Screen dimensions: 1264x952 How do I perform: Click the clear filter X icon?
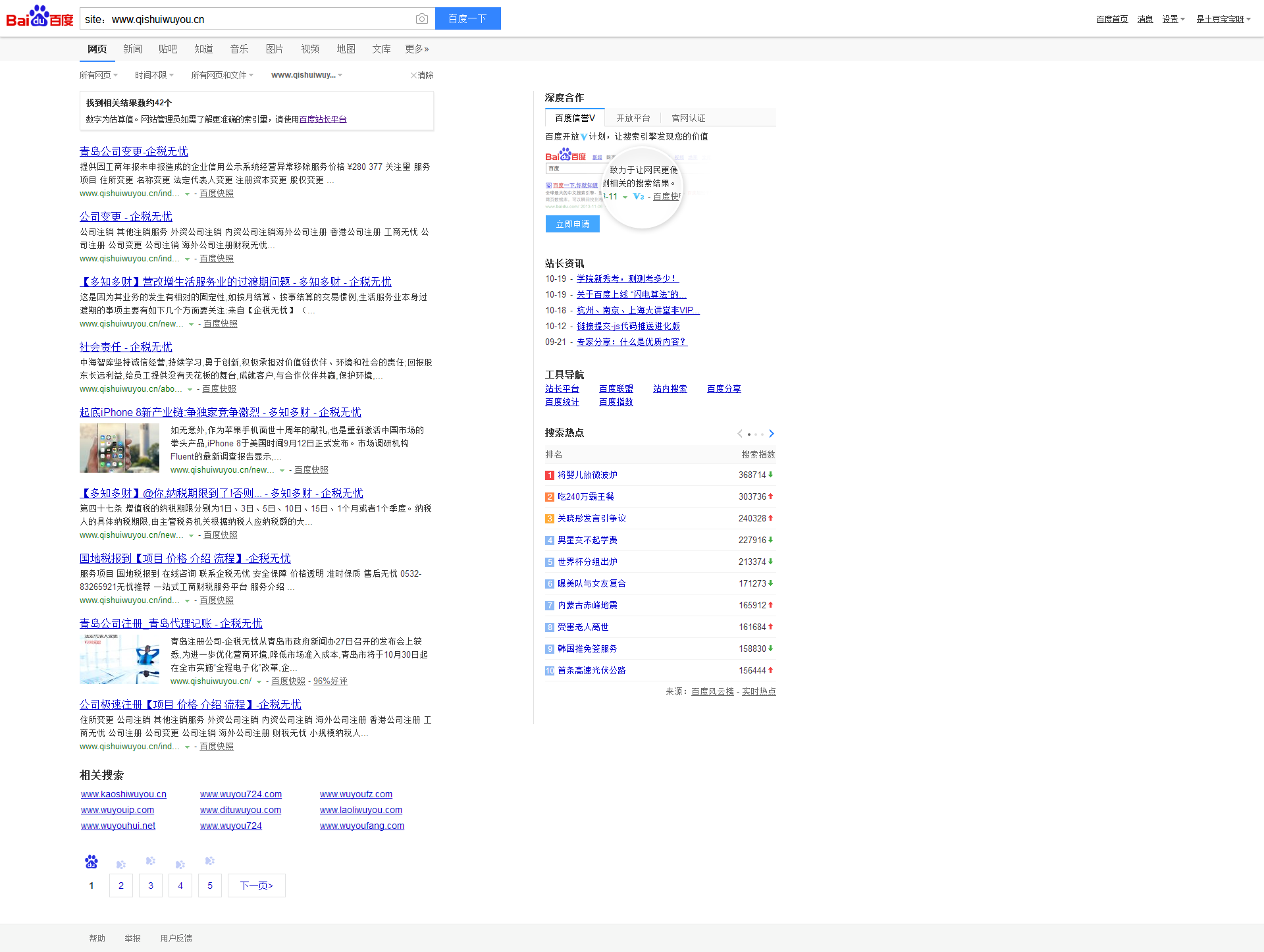pos(413,75)
